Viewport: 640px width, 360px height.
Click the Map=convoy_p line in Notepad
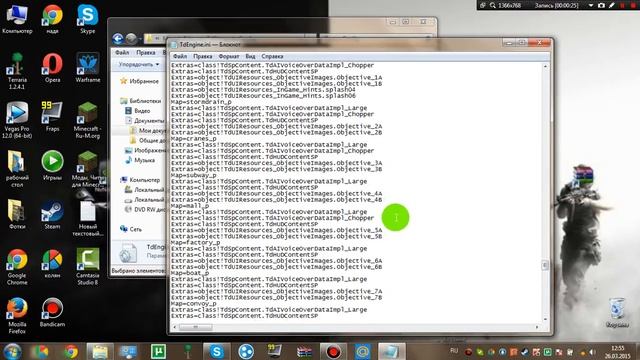click(194, 304)
